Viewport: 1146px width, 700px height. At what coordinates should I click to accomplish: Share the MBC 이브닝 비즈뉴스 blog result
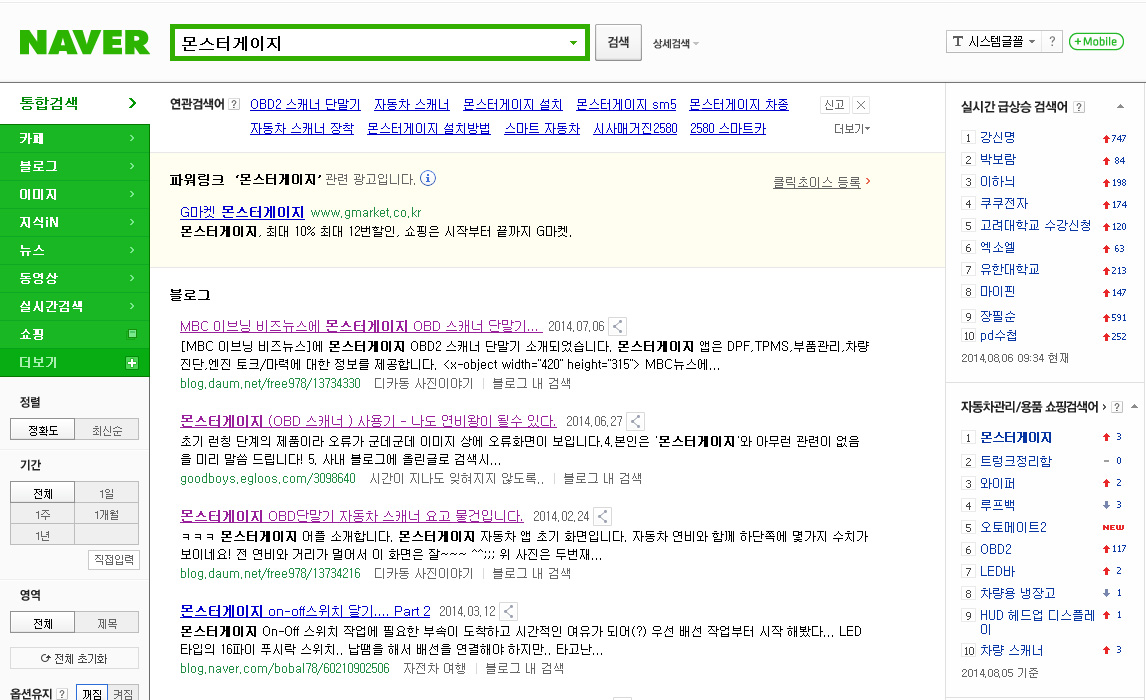click(x=618, y=327)
